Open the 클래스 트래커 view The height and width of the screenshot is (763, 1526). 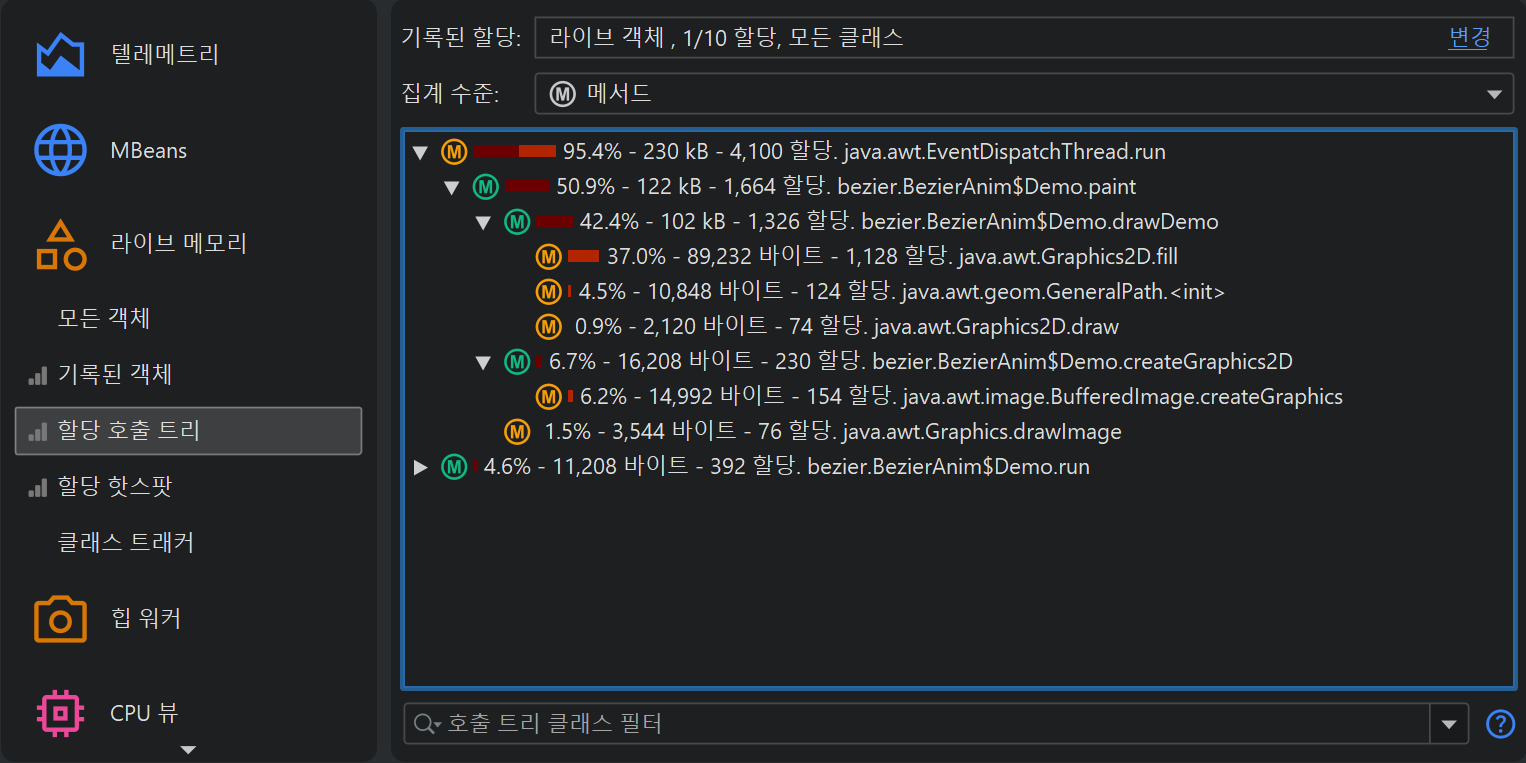point(126,543)
